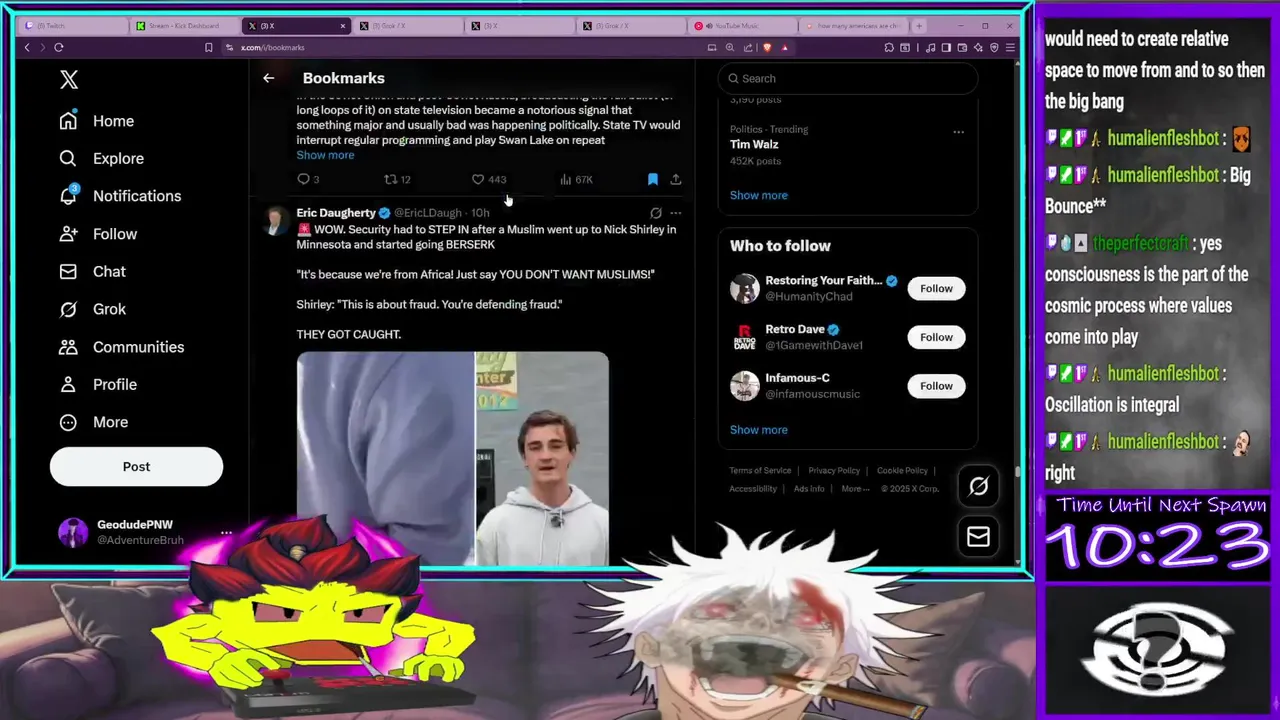Show more Who to follow suggestions

click(x=758, y=430)
